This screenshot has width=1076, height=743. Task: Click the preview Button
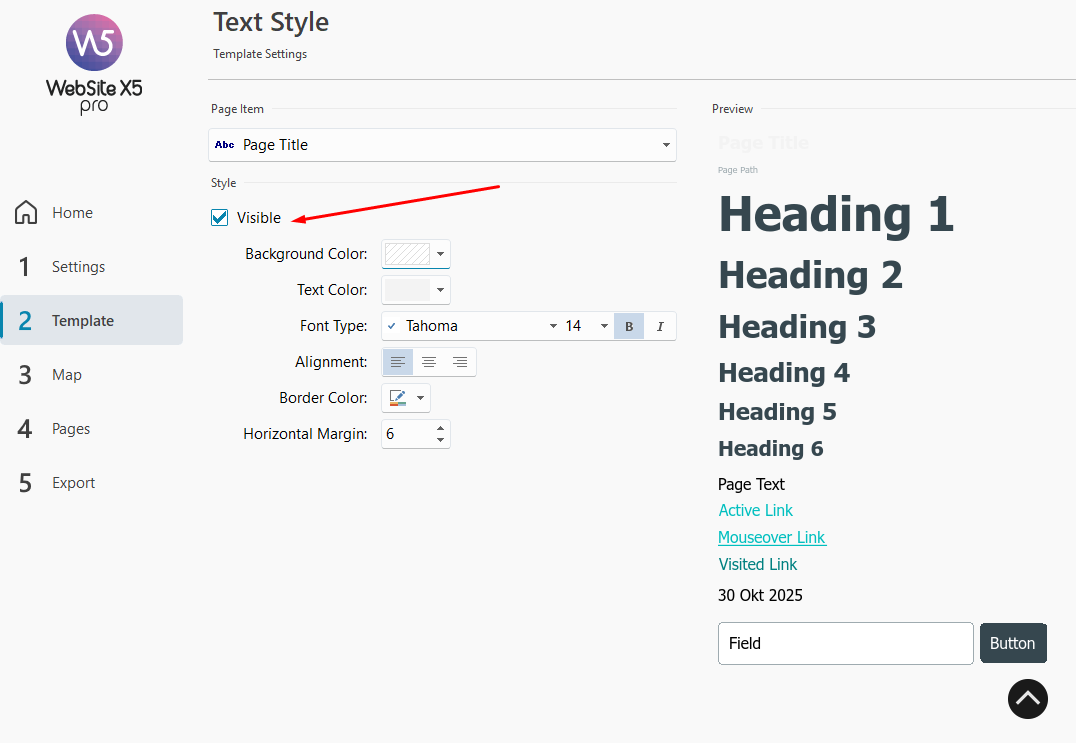[x=1012, y=643]
